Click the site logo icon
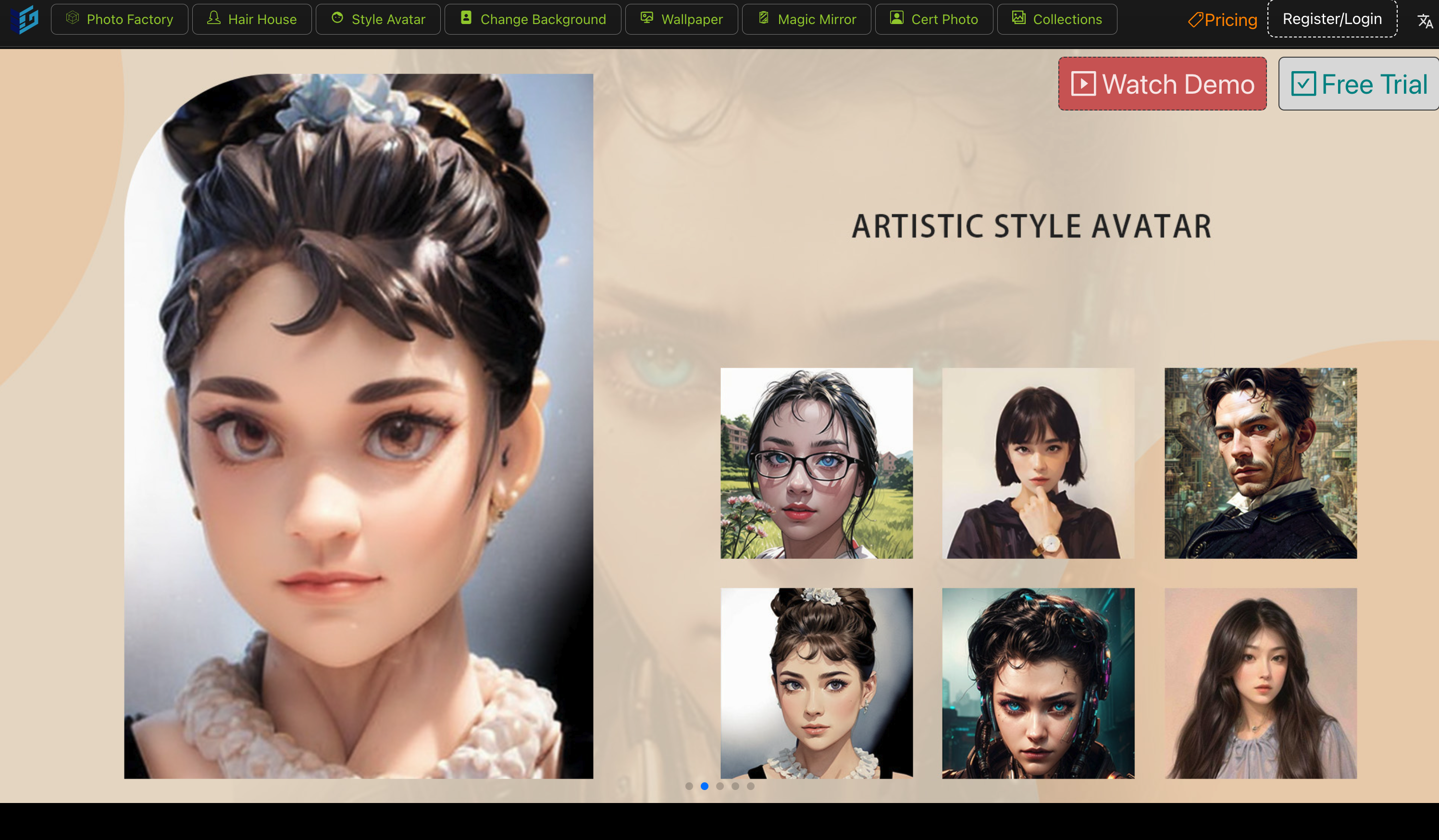The height and width of the screenshot is (840, 1439). tap(25, 20)
